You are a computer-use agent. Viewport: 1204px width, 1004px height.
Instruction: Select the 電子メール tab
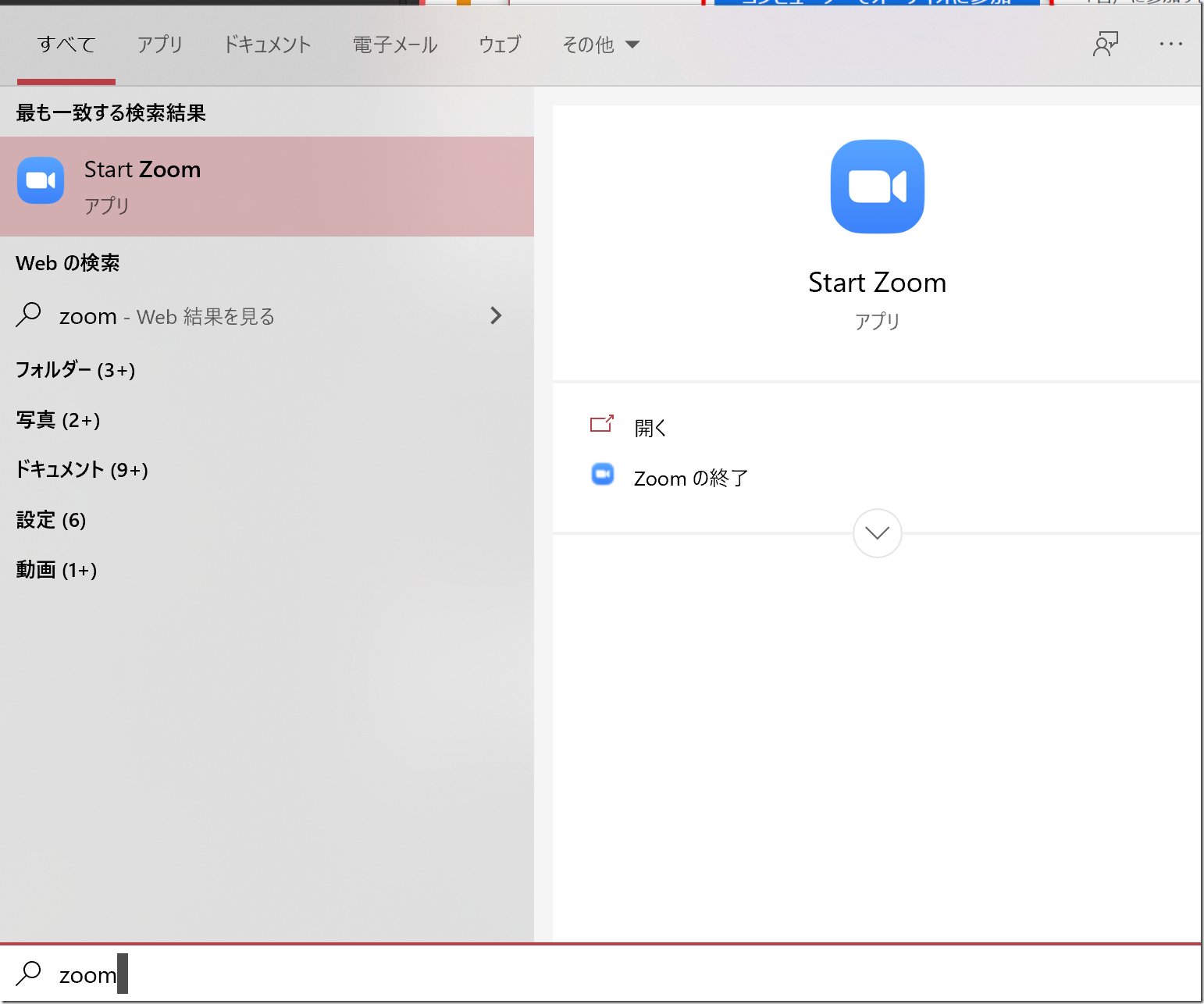(x=395, y=45)
